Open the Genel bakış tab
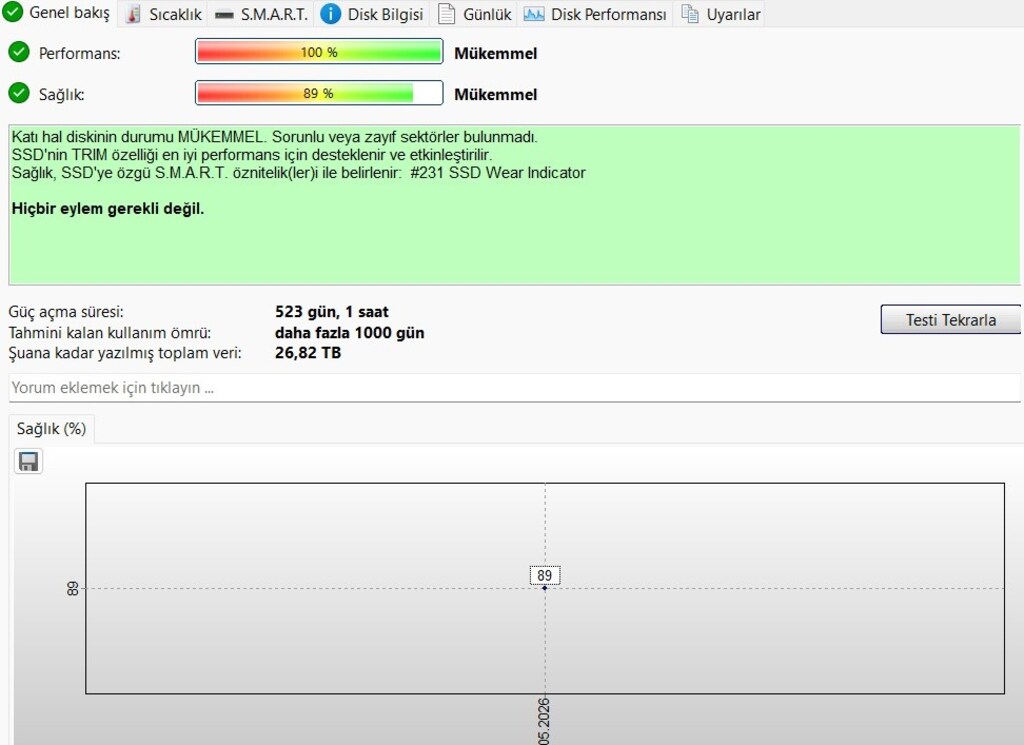The width and height of the screenshot is (1024, 745). pyautogui.click(x=57, y=13)
